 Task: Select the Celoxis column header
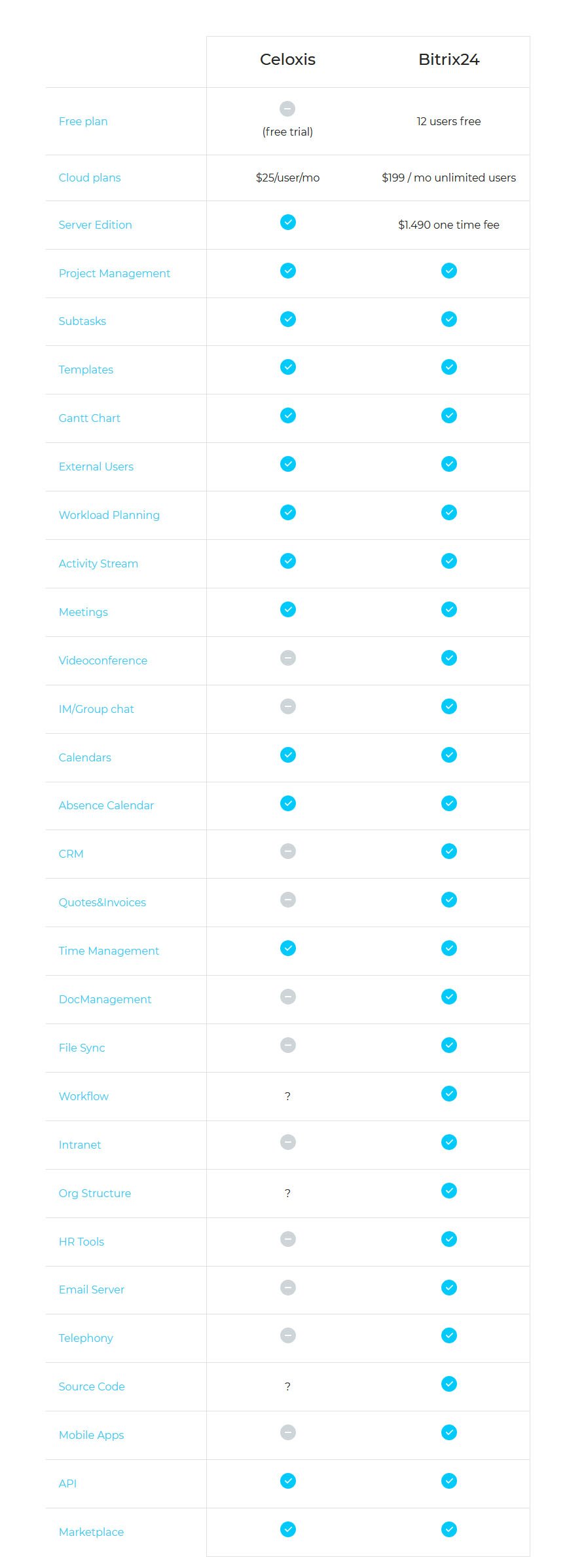coord(287,60)
